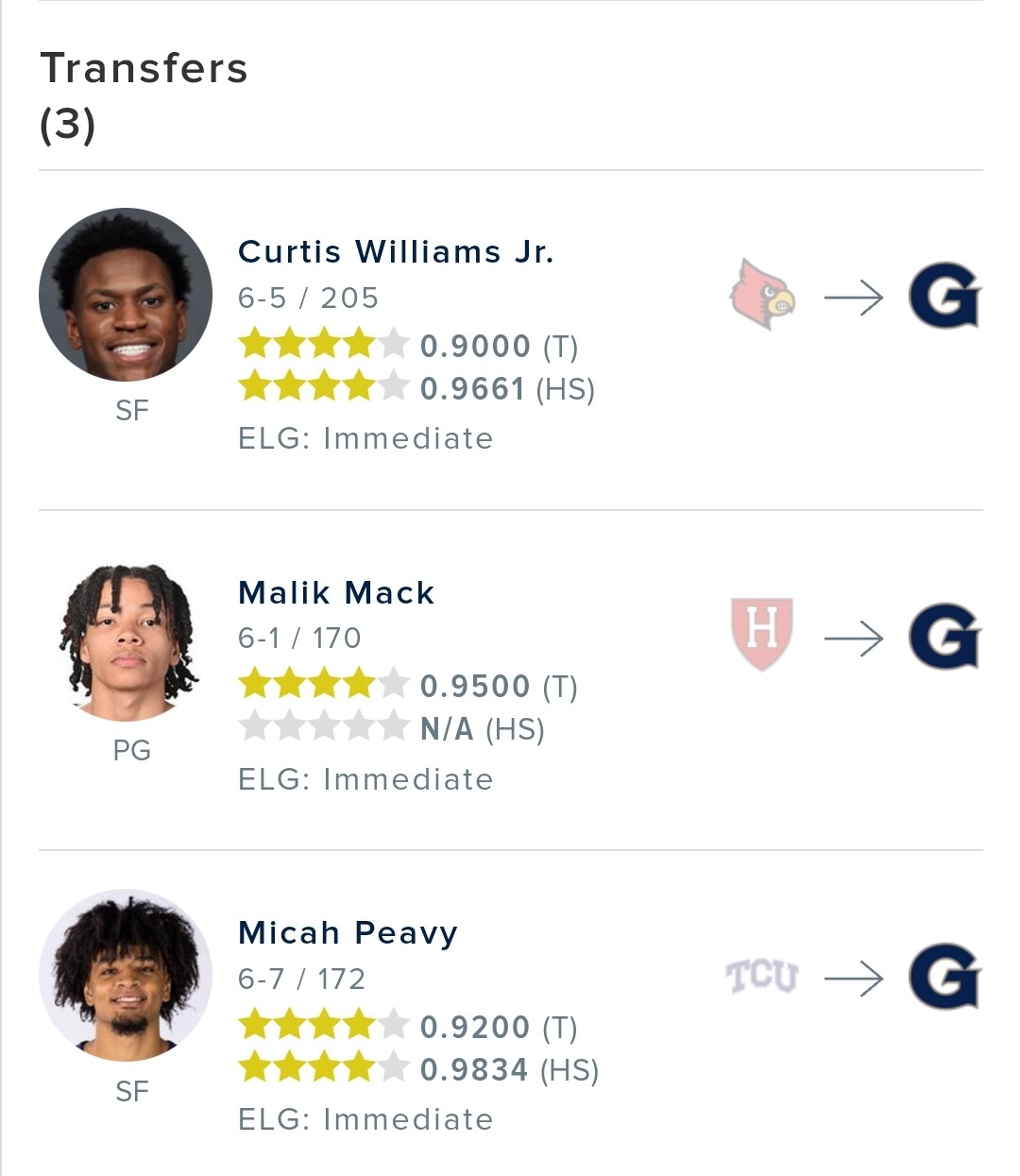The height and width of the screenshot is (1176, 1020).
Task: Open Curtis Williams Jr. profile link
Action: tap(396, 251)
